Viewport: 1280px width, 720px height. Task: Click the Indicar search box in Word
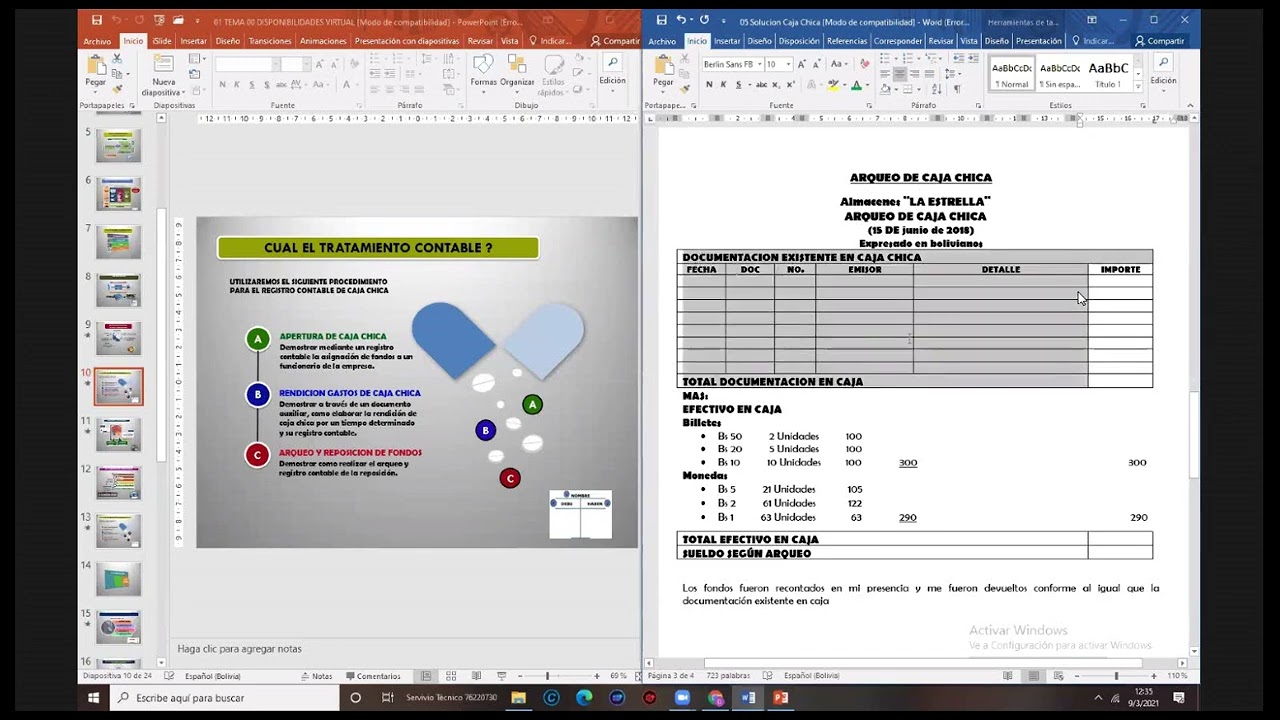point(1093,41)
